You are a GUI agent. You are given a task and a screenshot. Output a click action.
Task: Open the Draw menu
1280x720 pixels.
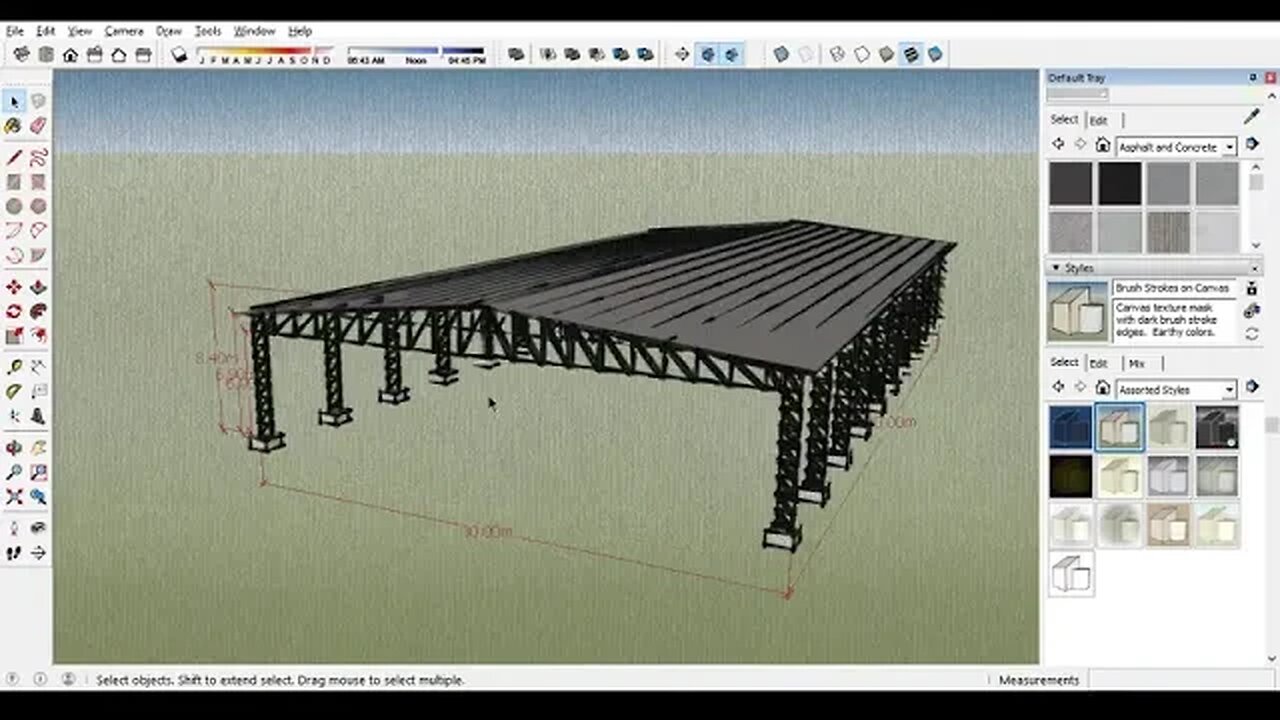(x=169, y=31)
